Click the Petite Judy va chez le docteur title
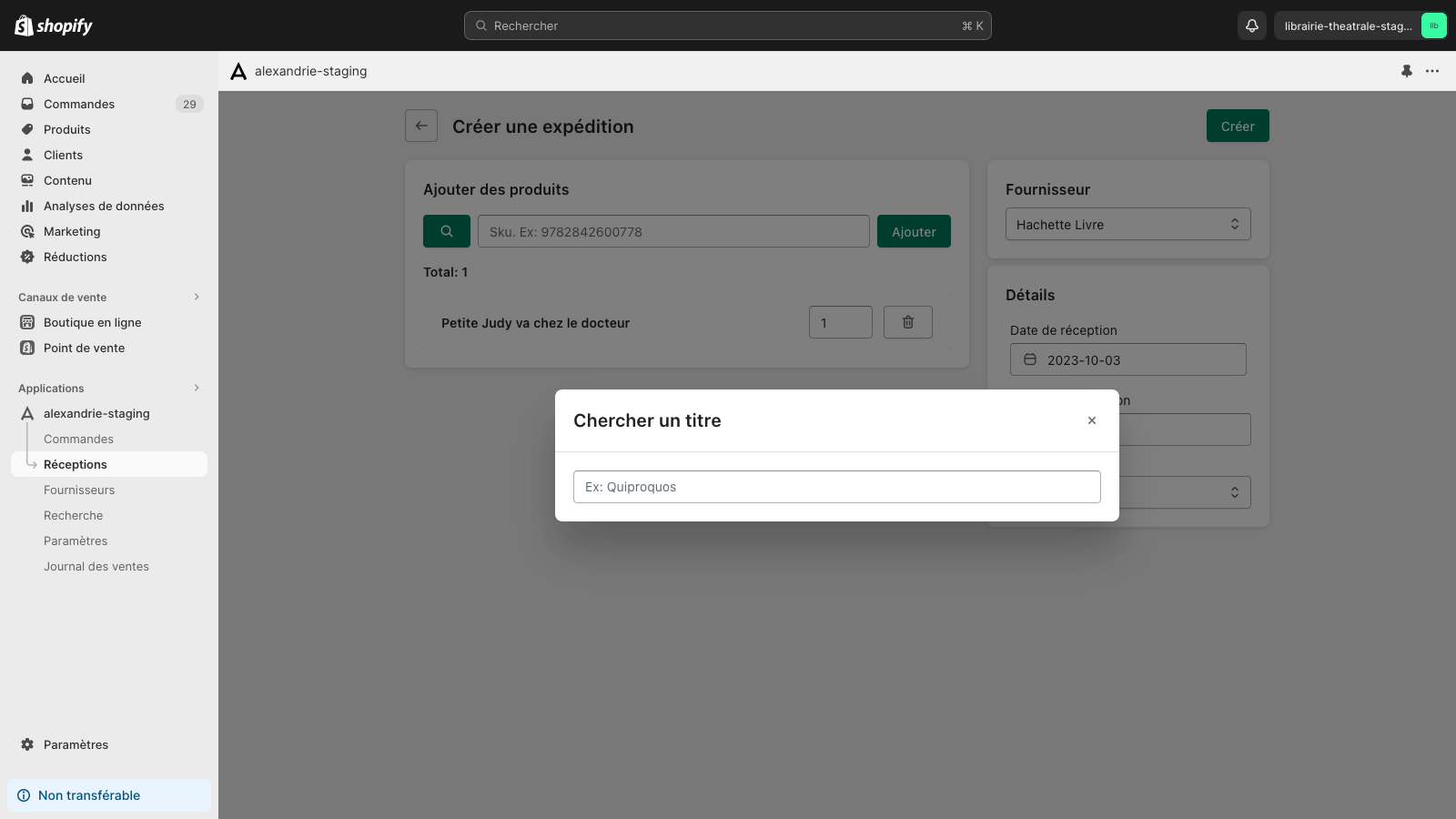The width and height of the screenshot is (1456, 819). (535, 323)
